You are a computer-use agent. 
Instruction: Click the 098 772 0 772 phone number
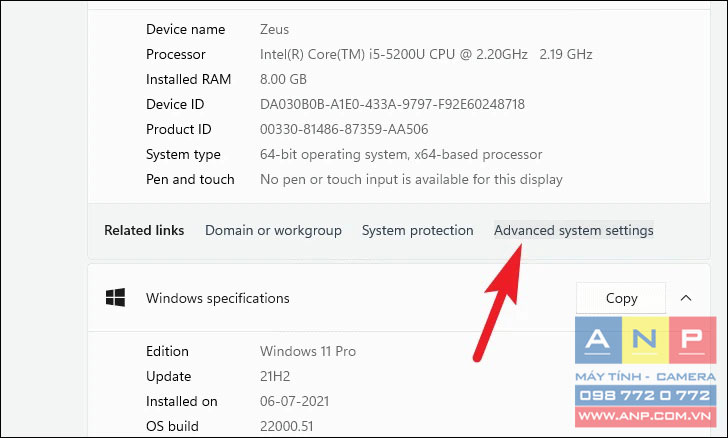645,395
